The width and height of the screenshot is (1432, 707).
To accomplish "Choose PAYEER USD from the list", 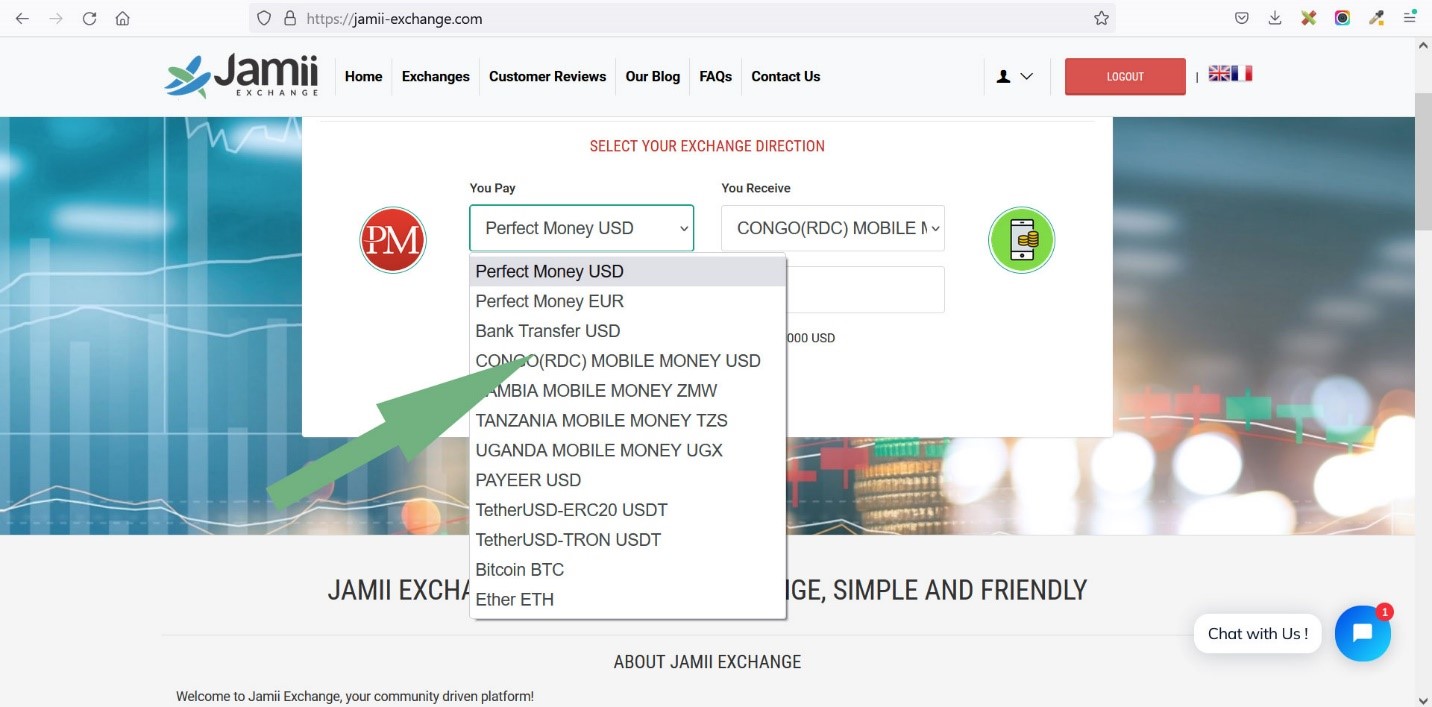I will [x=628, y=480].
